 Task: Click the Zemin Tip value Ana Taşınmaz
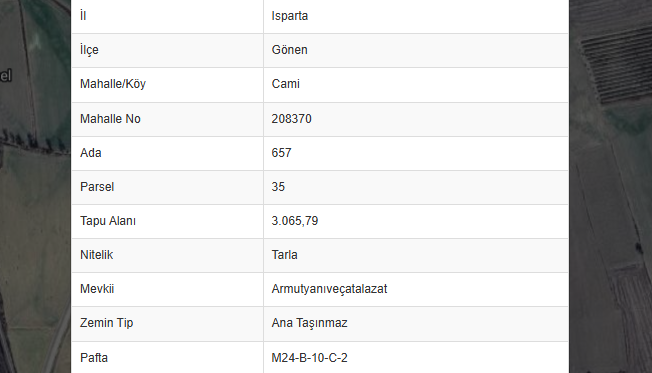[x=309, y=323]
